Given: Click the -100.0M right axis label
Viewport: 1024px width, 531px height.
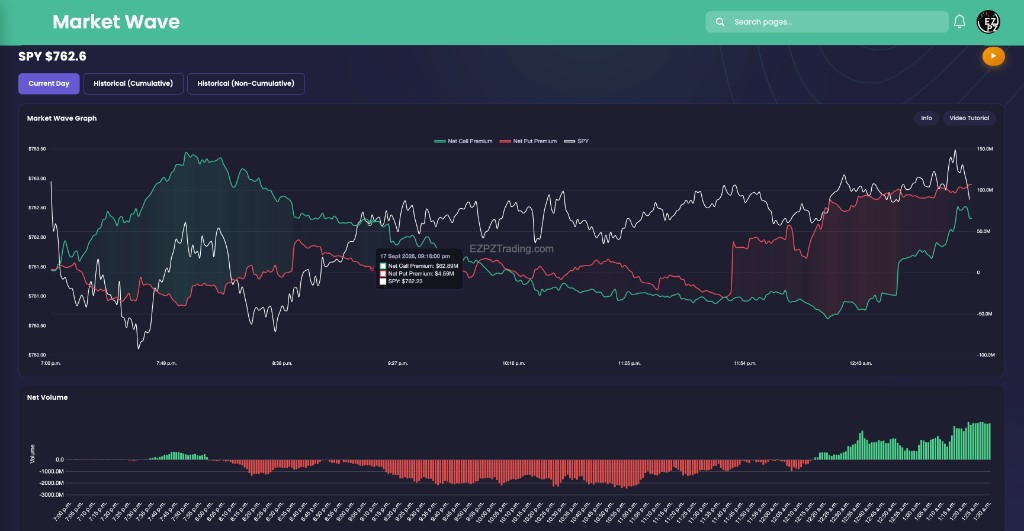Looking at the screenshot, I should tap(985, 355).
